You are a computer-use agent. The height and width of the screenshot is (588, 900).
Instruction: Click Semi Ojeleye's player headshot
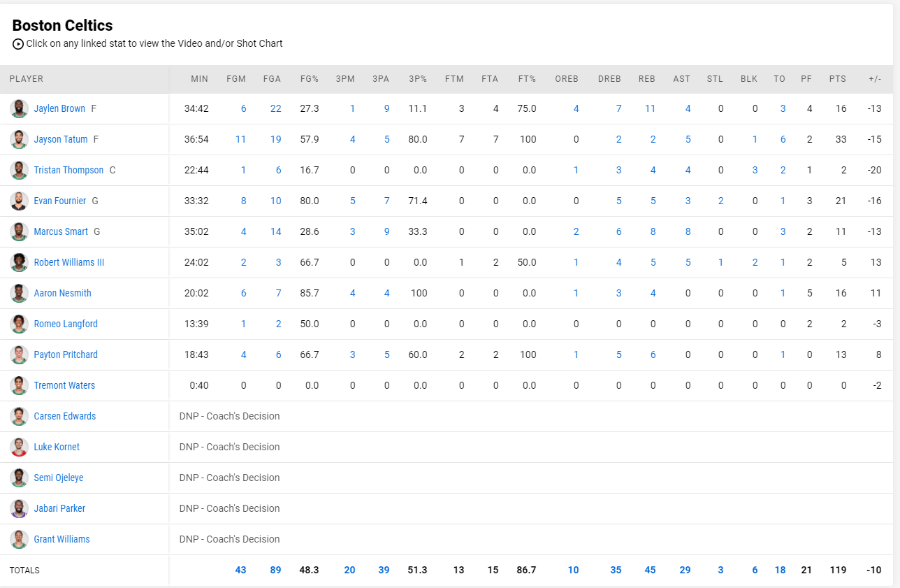[19, 478]
